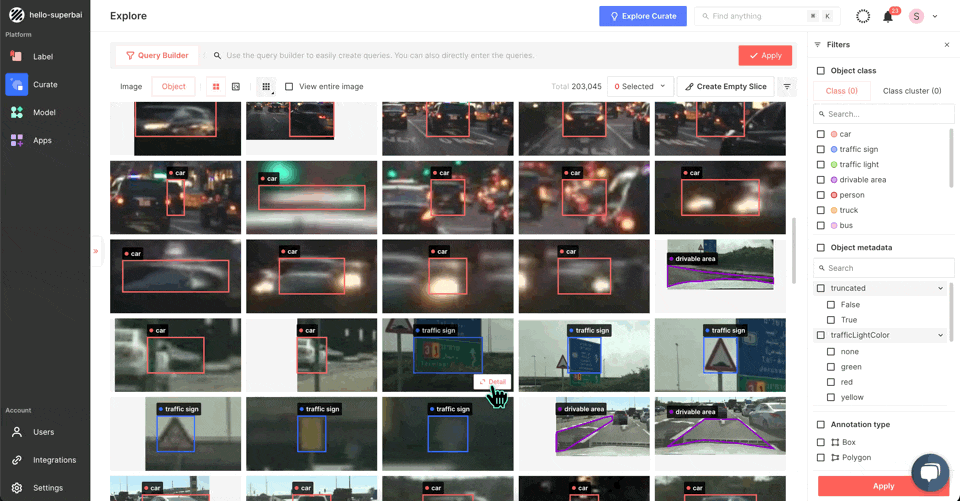This screenshot has height=501, width=960.
Task: Check the car class checkbox
Action: [x=820, y=134]
